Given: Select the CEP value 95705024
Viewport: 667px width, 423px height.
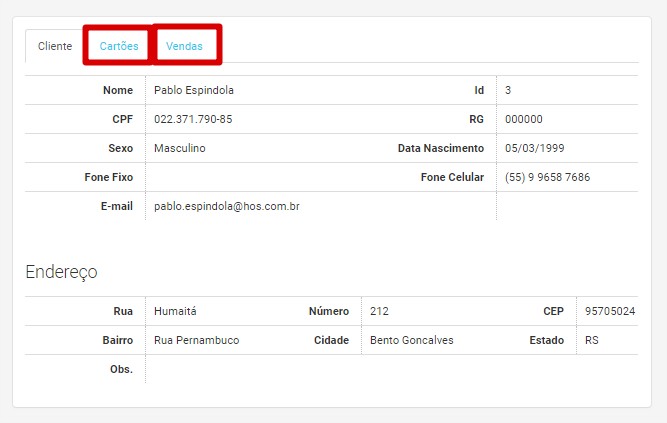Looking at the screenshot, I should pos(610,311).
